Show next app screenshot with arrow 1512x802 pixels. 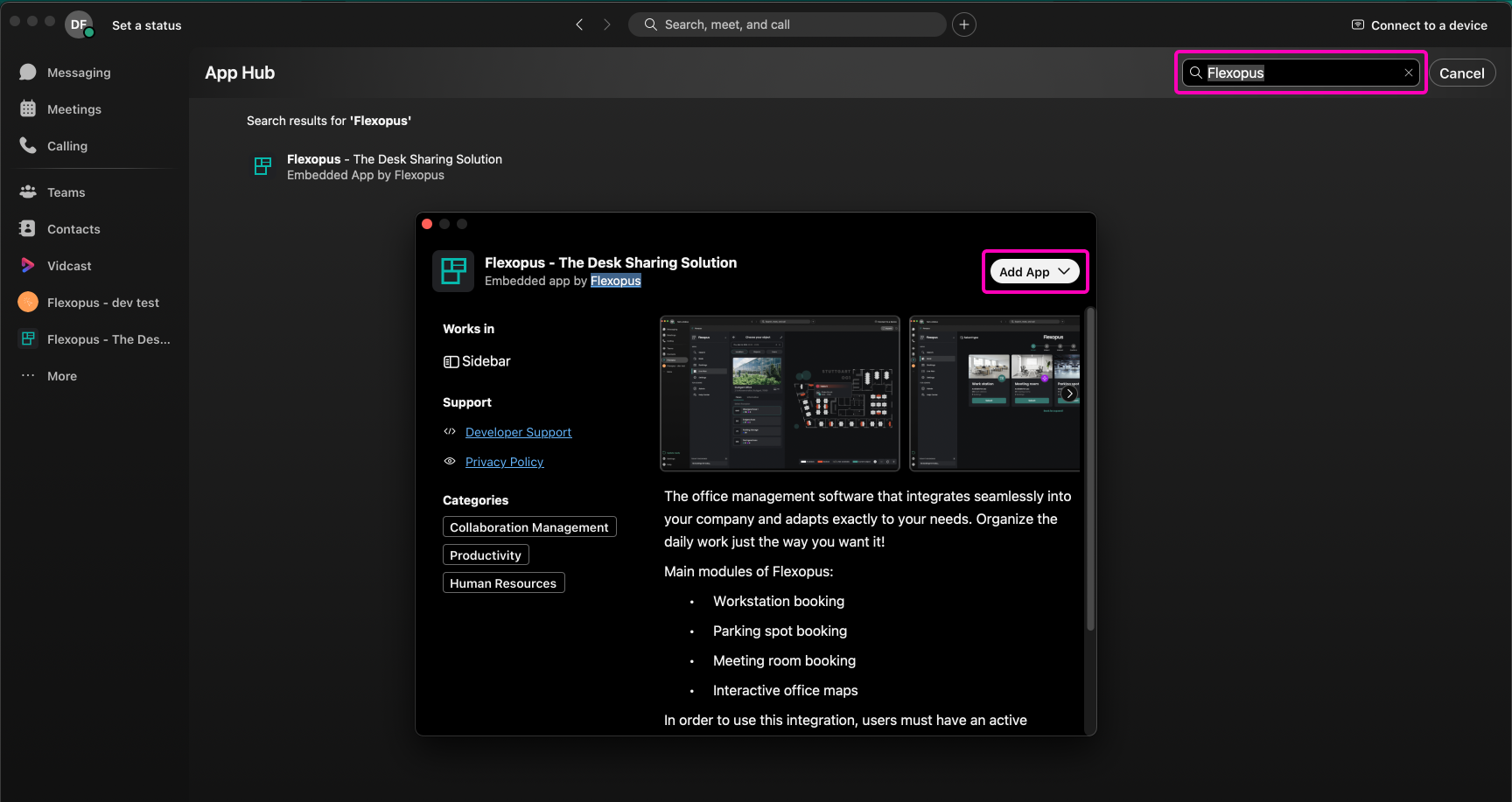click(x=1069, y=394)
